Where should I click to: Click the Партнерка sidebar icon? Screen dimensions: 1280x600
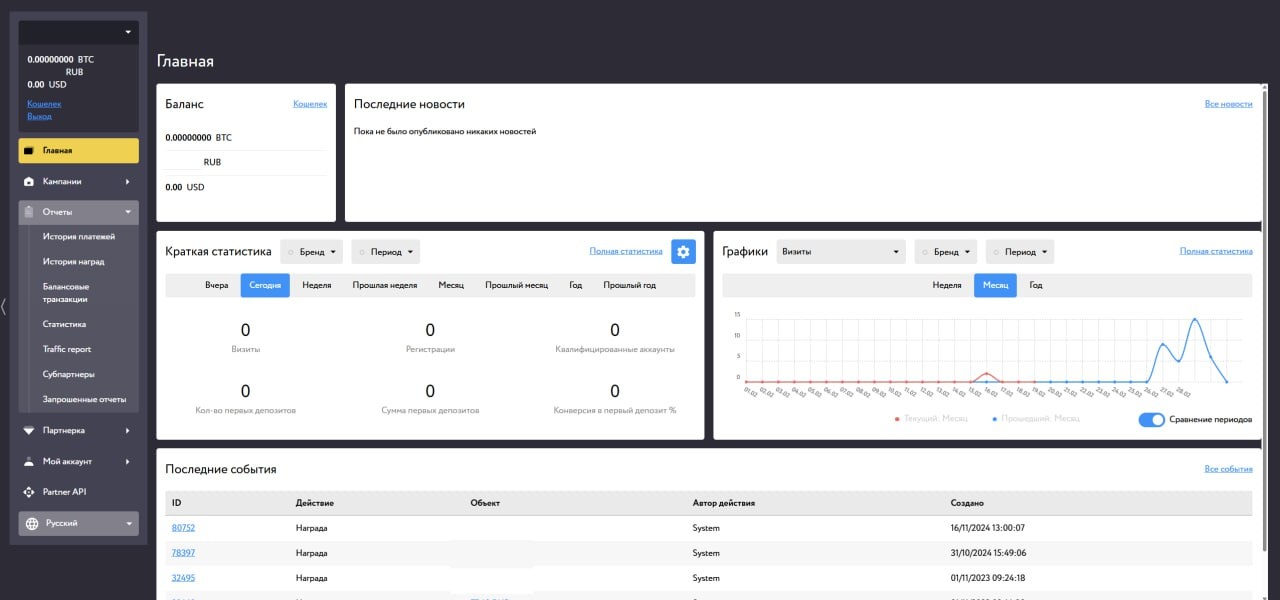point(29,430)
